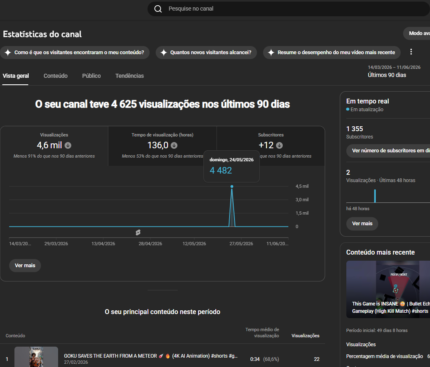
Task: Select the 'Visualizações' 4,6 mil metric card
Action: tap(54, 146)
